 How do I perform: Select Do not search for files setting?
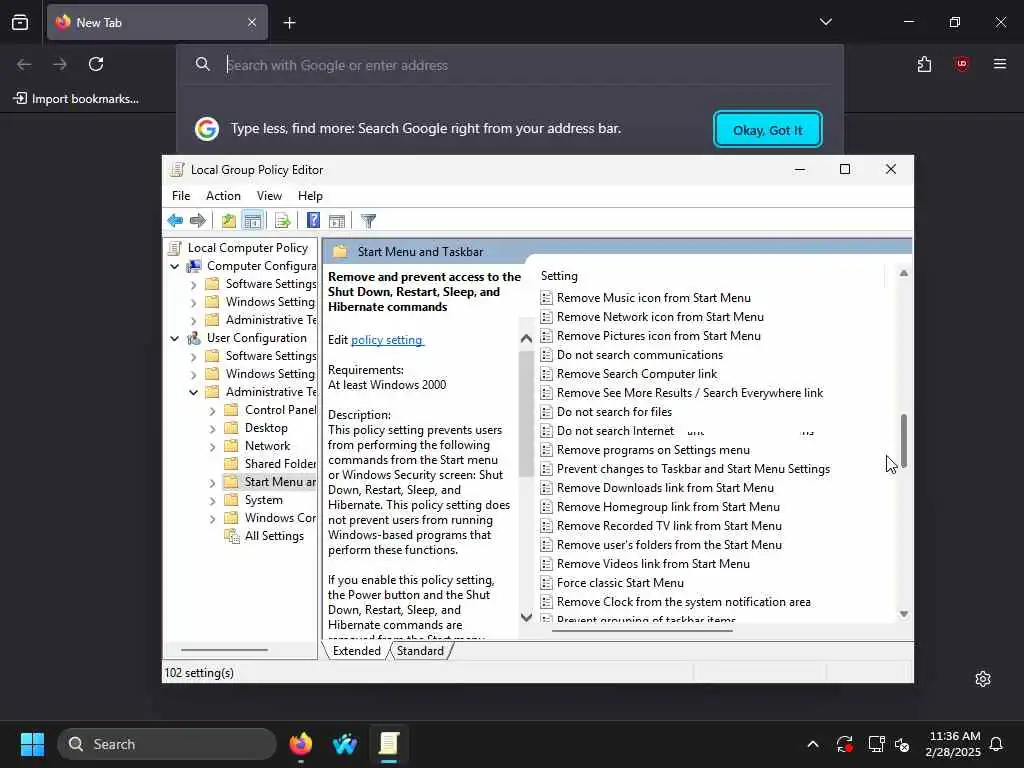pyautogui.click(x=614, y=412)
